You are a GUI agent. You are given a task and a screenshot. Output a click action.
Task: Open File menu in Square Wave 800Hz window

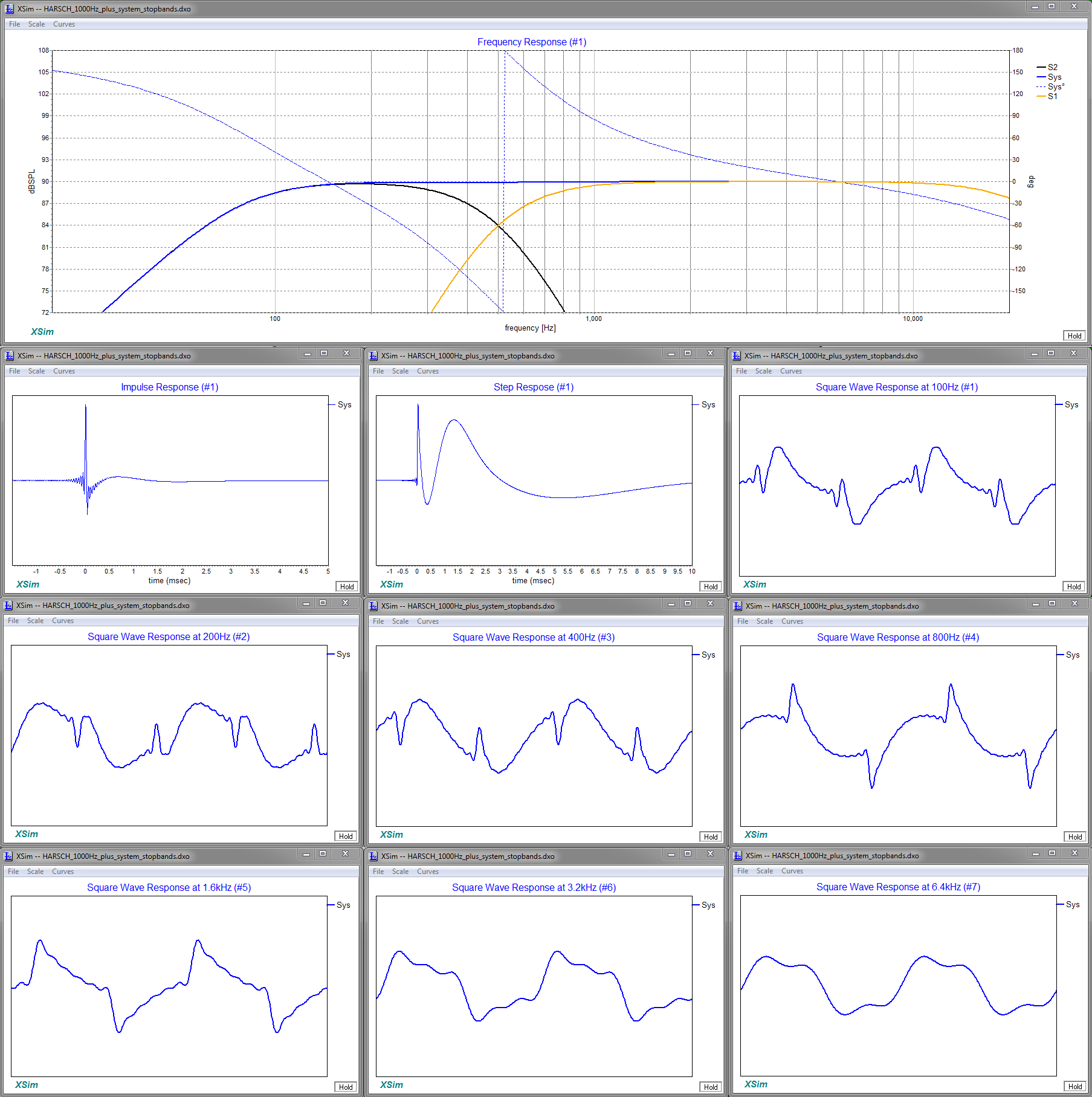click(743, 621)
